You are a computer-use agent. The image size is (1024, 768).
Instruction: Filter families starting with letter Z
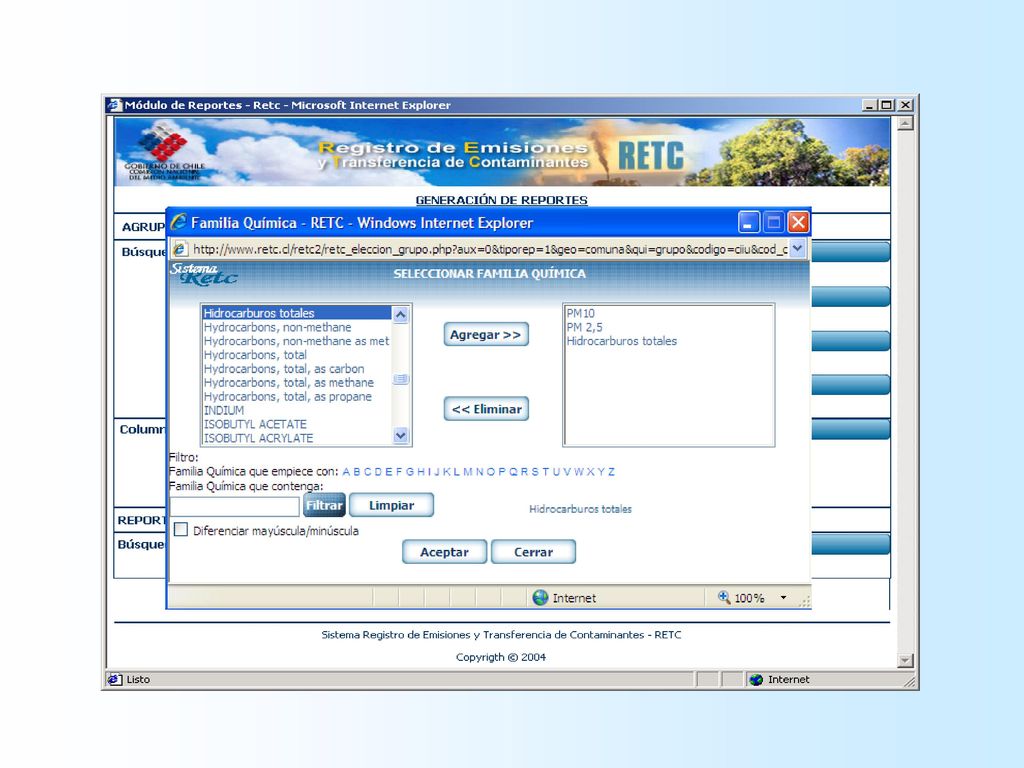click(611, 472)
